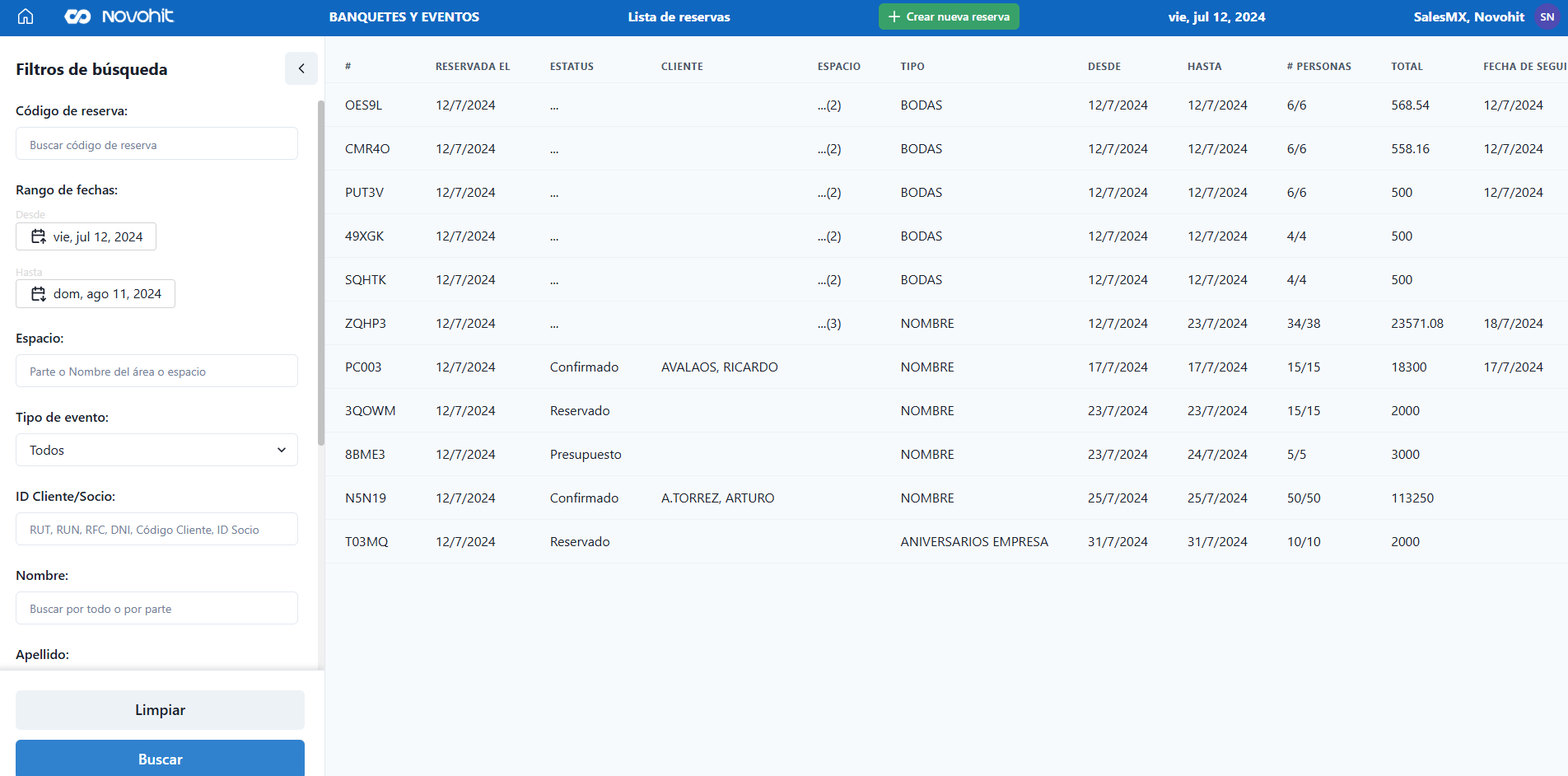Image resolution: width=1568 pixels, height=776 pixels.
Task: Open Banquetes y Eventos menu
Action: pos(404,16)
